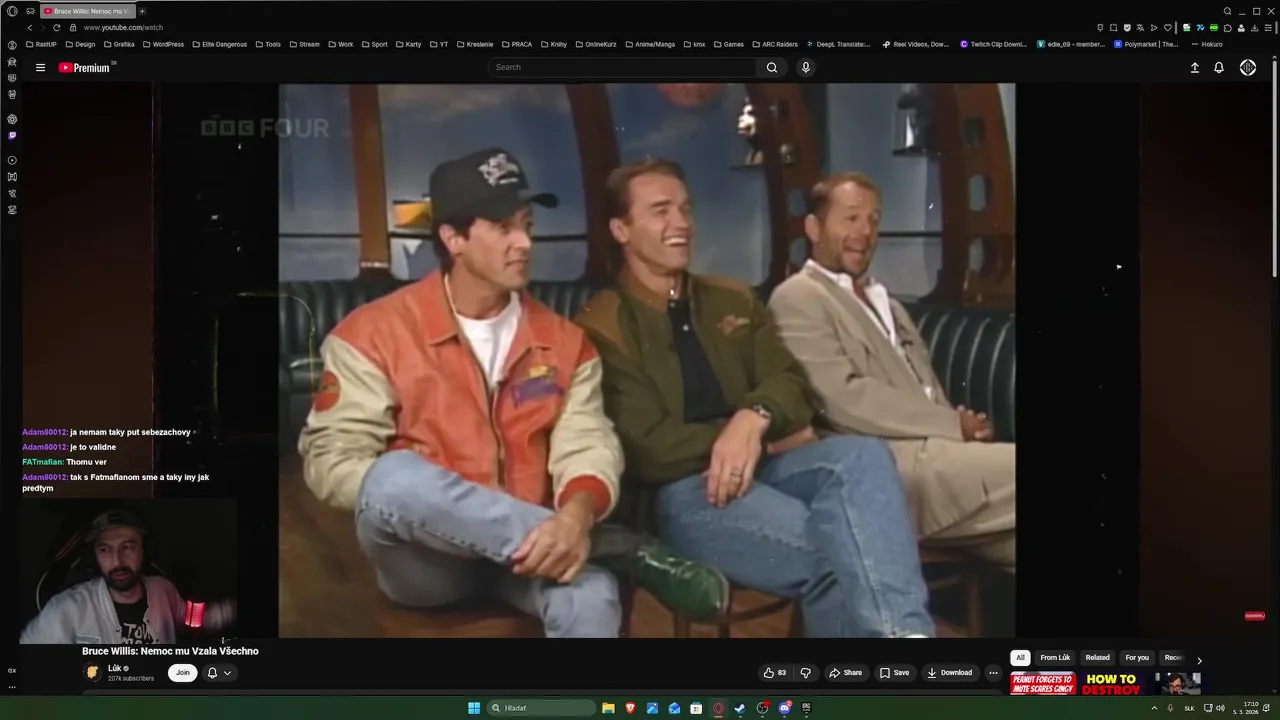This screenshot has height=720, width=1280.
Task: Select the From Lúk filter chip
Action: pos(1055,658)
